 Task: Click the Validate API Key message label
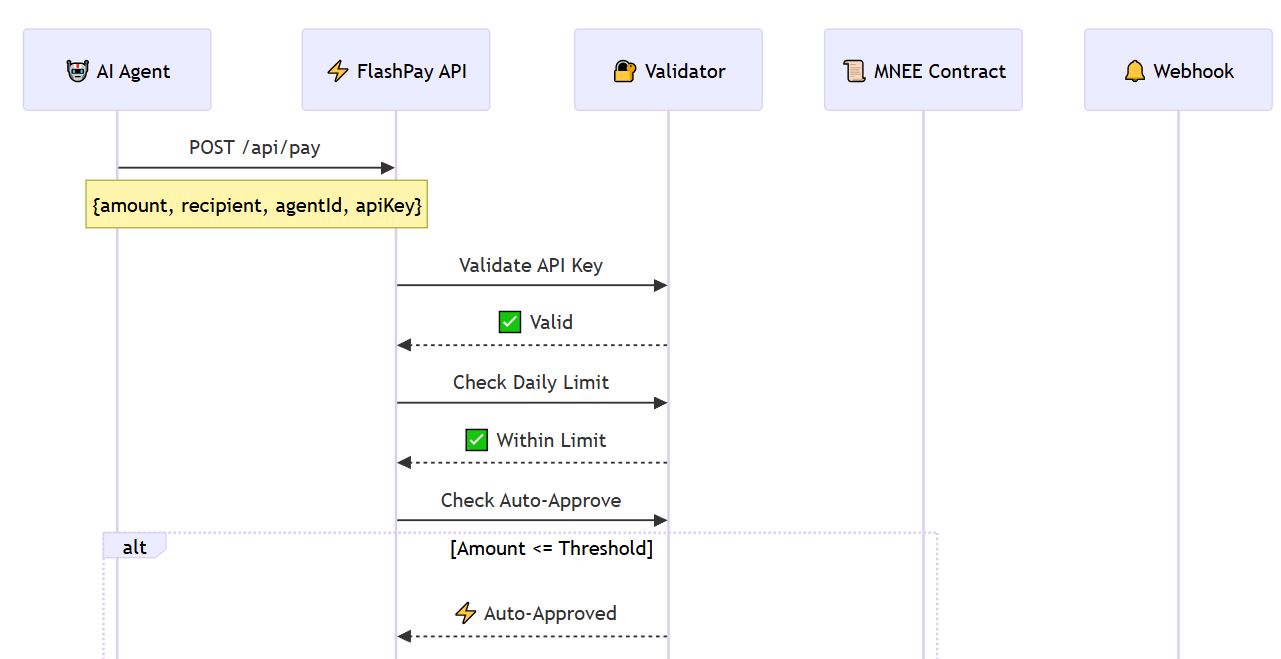click(x=531, y=265)
